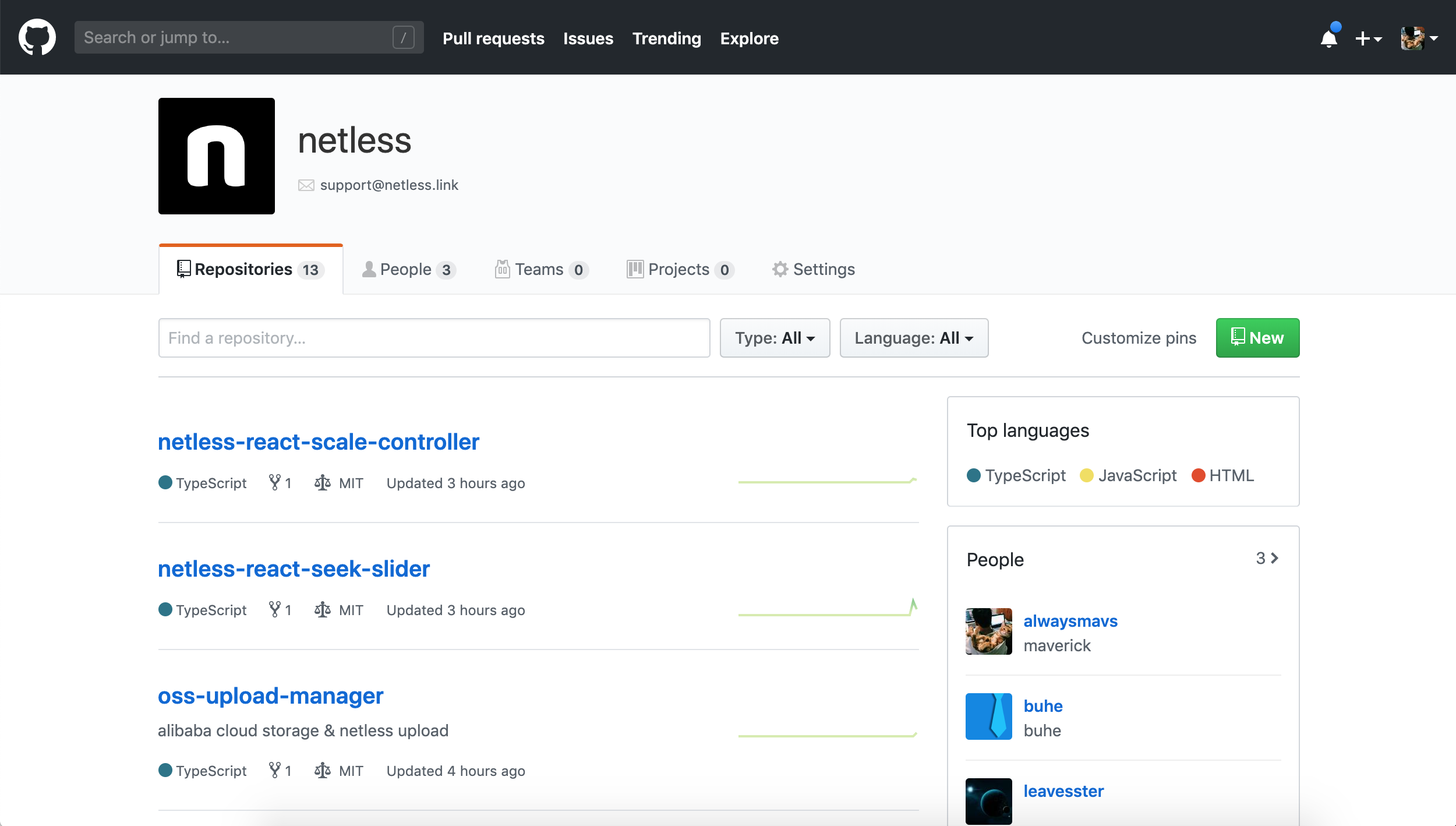The height and width of the screenshot is (826, 1456).
Task: Open Issues in the top navigation
Action: click(588, 38)
